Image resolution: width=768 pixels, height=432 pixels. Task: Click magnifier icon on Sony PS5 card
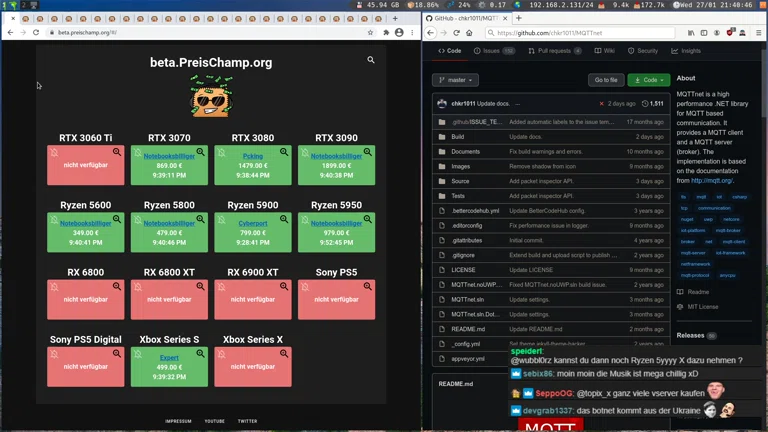click(x=368, y=286)
